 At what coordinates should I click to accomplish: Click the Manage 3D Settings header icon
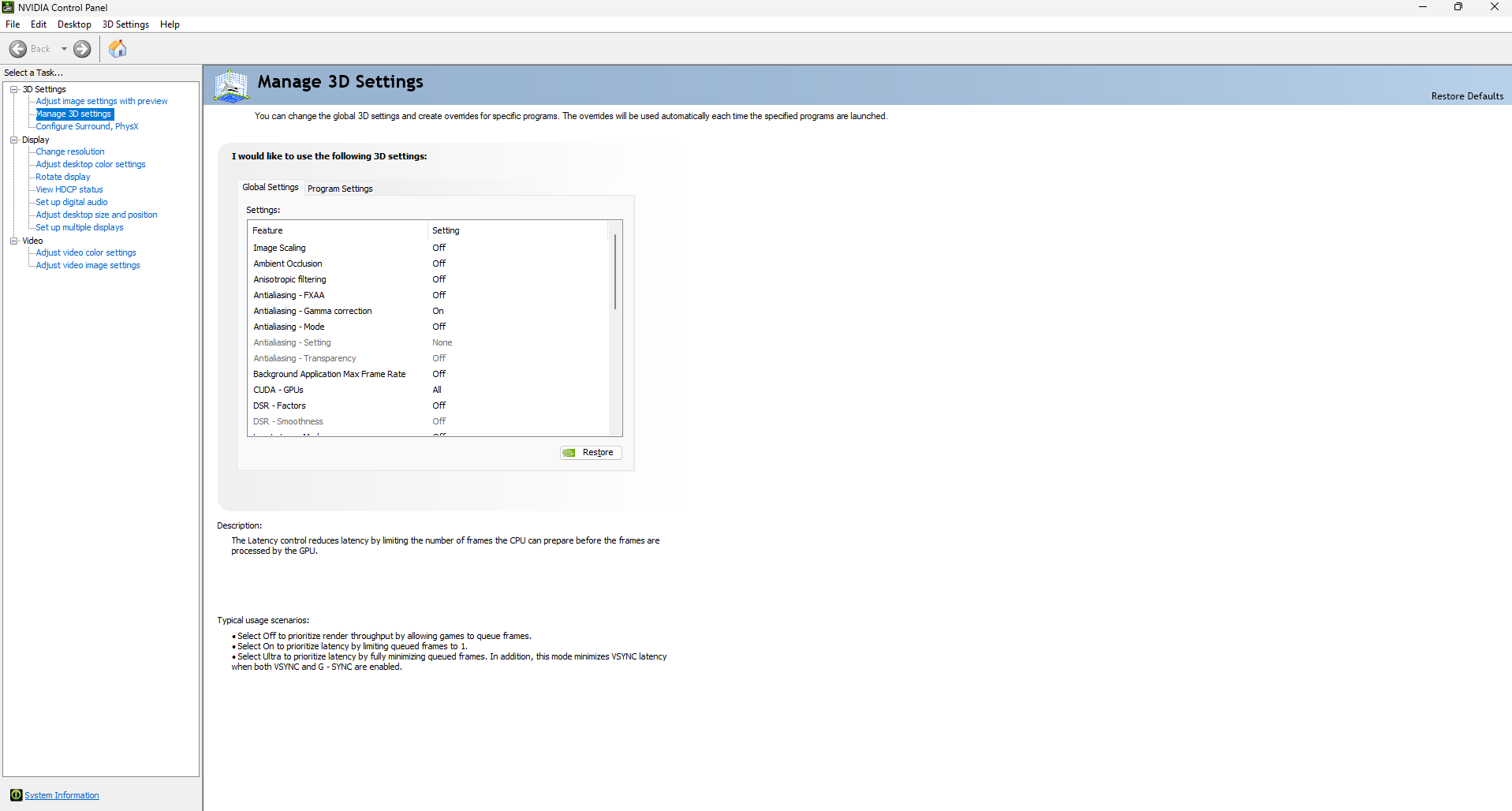(x=231, y=85)
